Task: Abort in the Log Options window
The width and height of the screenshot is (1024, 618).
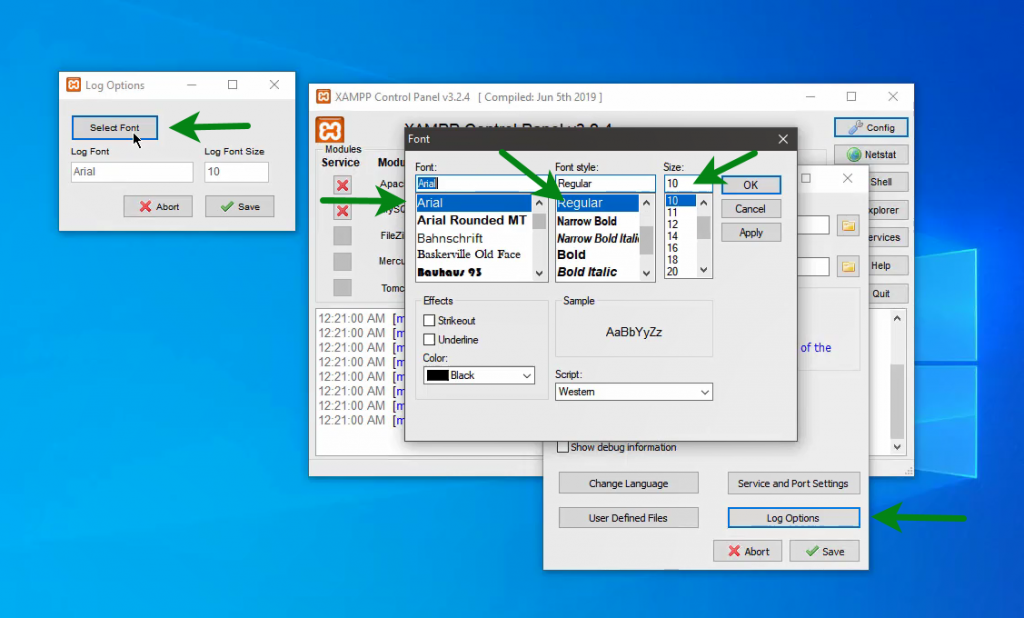Action: 158,206
